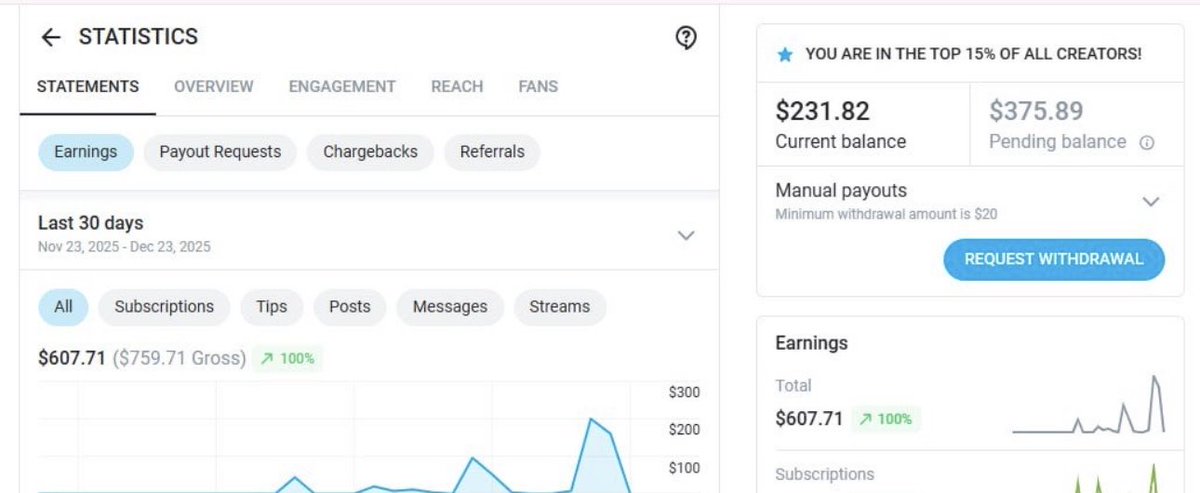Select the Earnings filter chip
The width and height of the screenshot is (1200, 493).
(85, 152)
